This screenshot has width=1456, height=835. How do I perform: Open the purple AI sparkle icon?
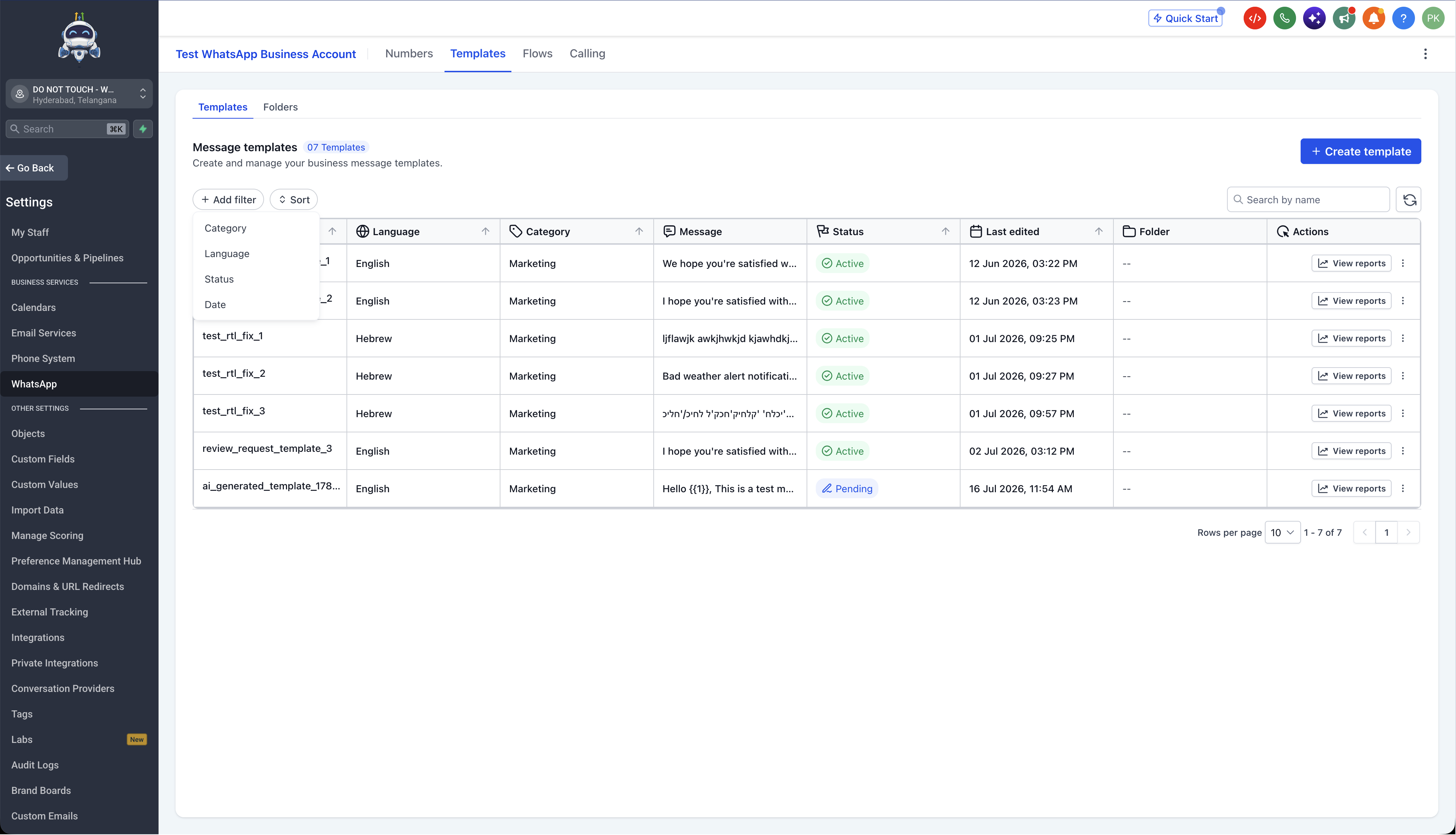click(1314, 18)
